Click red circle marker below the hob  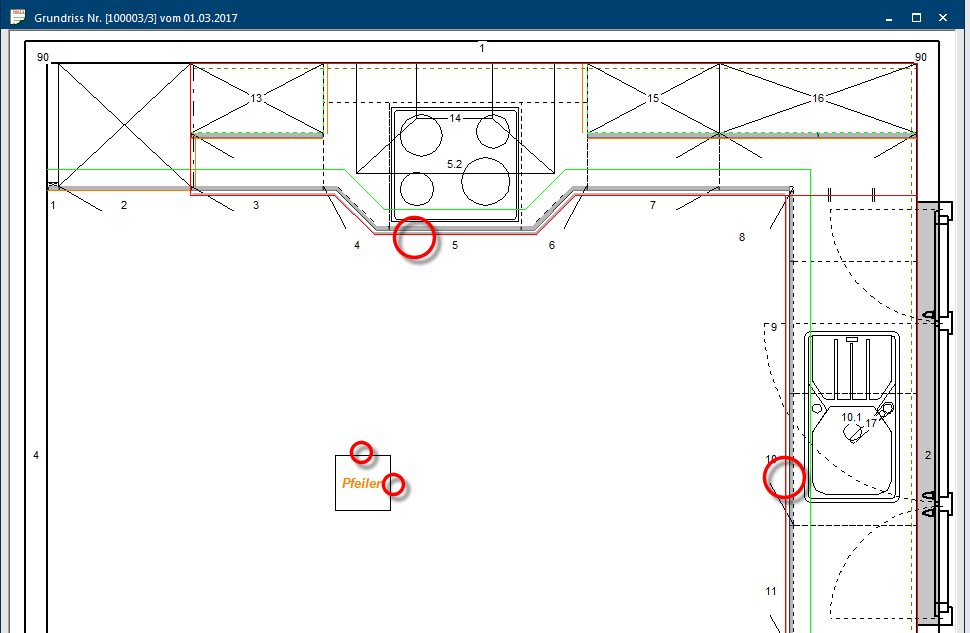click(414, 239)
